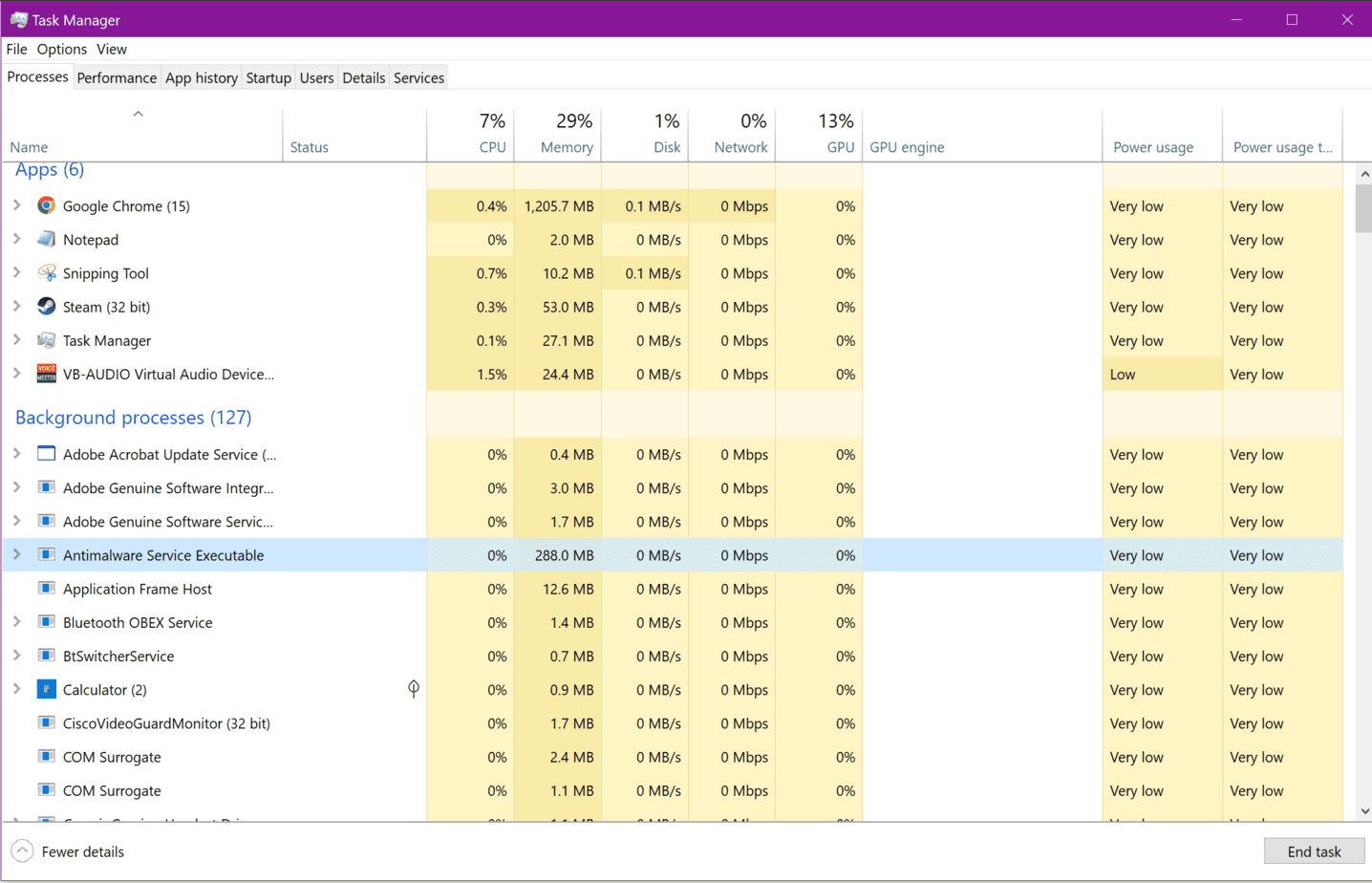The width and height of the screenshot is (1372, 883).
Task: Switch to the Performance tab
Action: pyautogui.click(x=117, y=77)
